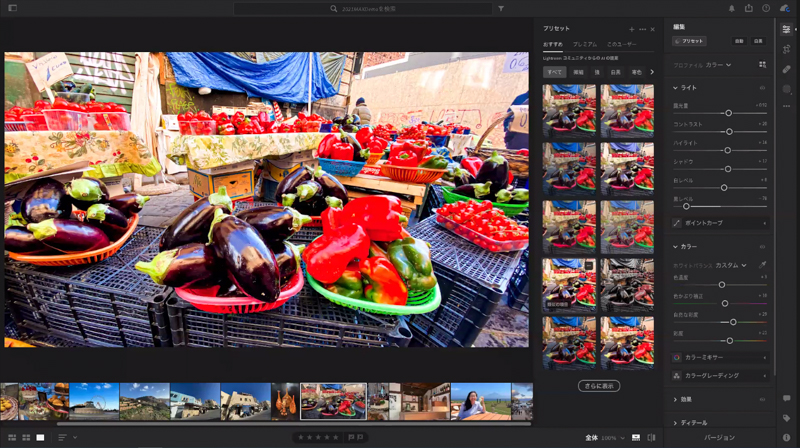Pick the white balance eyedropper
The image size is (800, 448).
click(x=762, y=265)
